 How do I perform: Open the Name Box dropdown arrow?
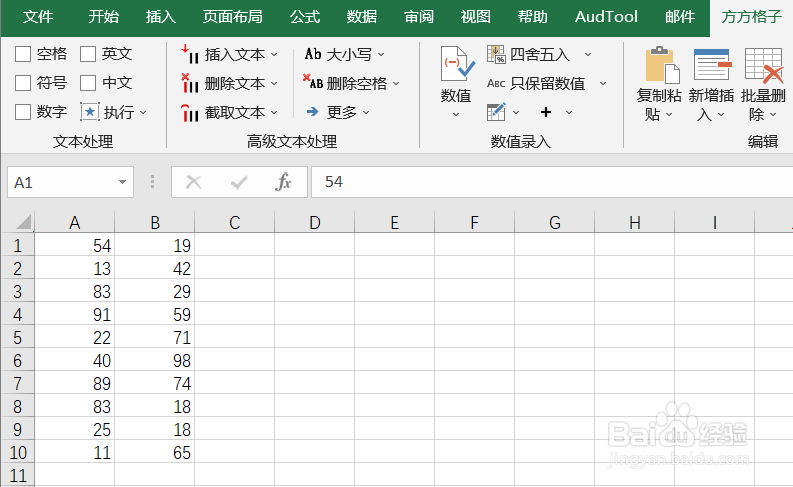tap(122, 182)
